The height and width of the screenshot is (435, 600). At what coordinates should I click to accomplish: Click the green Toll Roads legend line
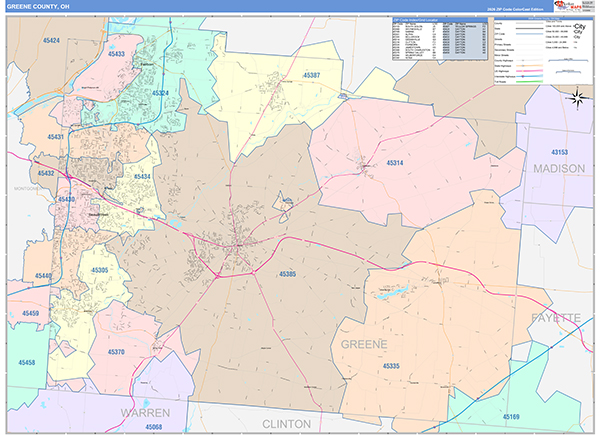[530, 81]
